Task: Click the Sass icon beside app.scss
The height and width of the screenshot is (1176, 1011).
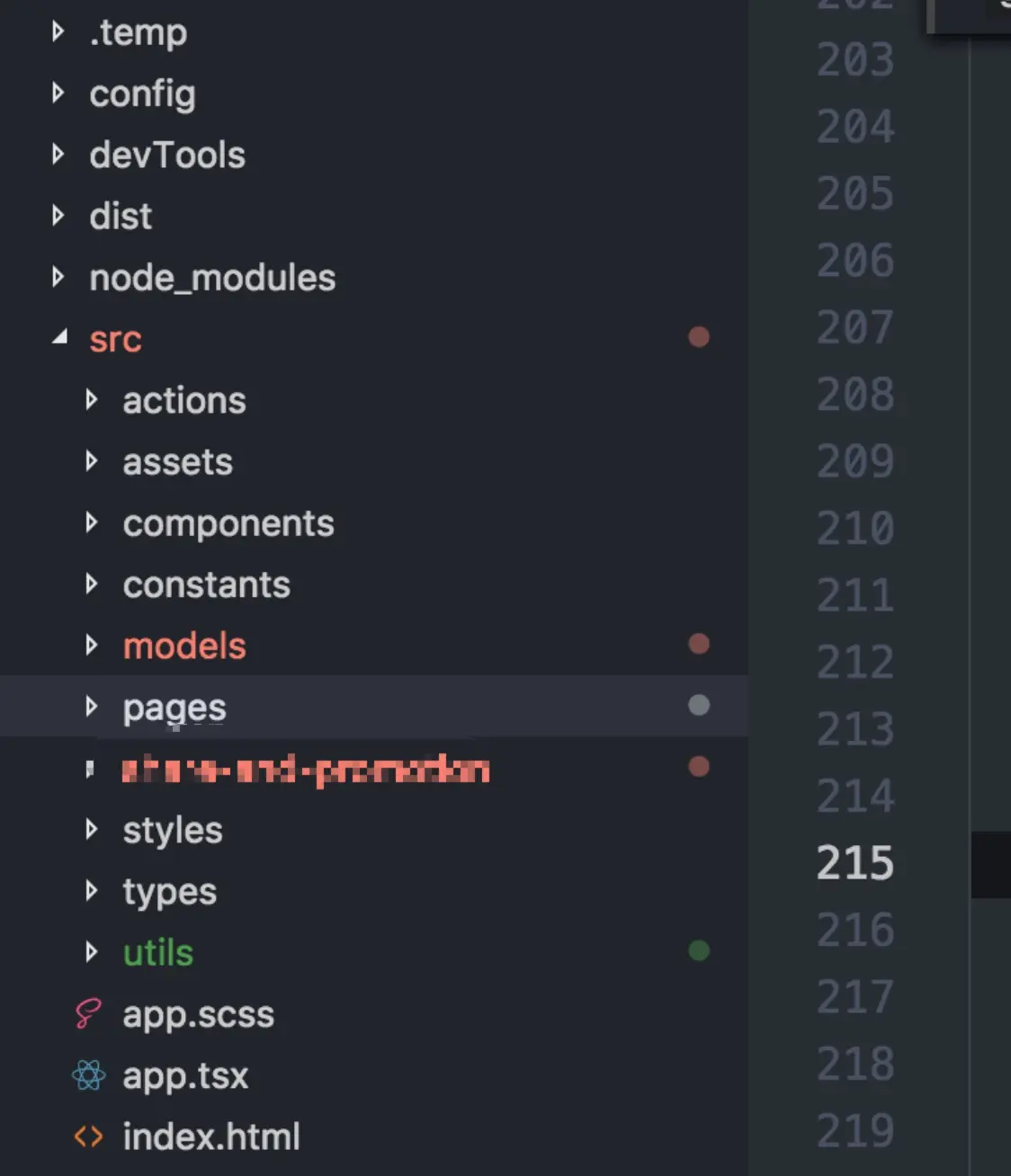Action: click(x=88, y=1013)
